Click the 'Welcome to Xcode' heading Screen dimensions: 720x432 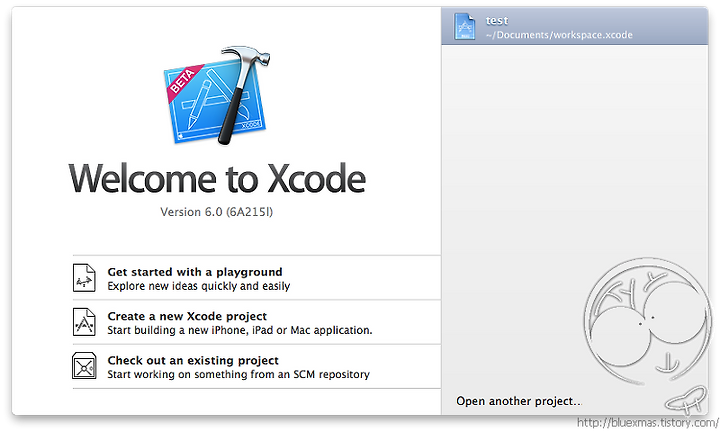(x=217, y=179)
